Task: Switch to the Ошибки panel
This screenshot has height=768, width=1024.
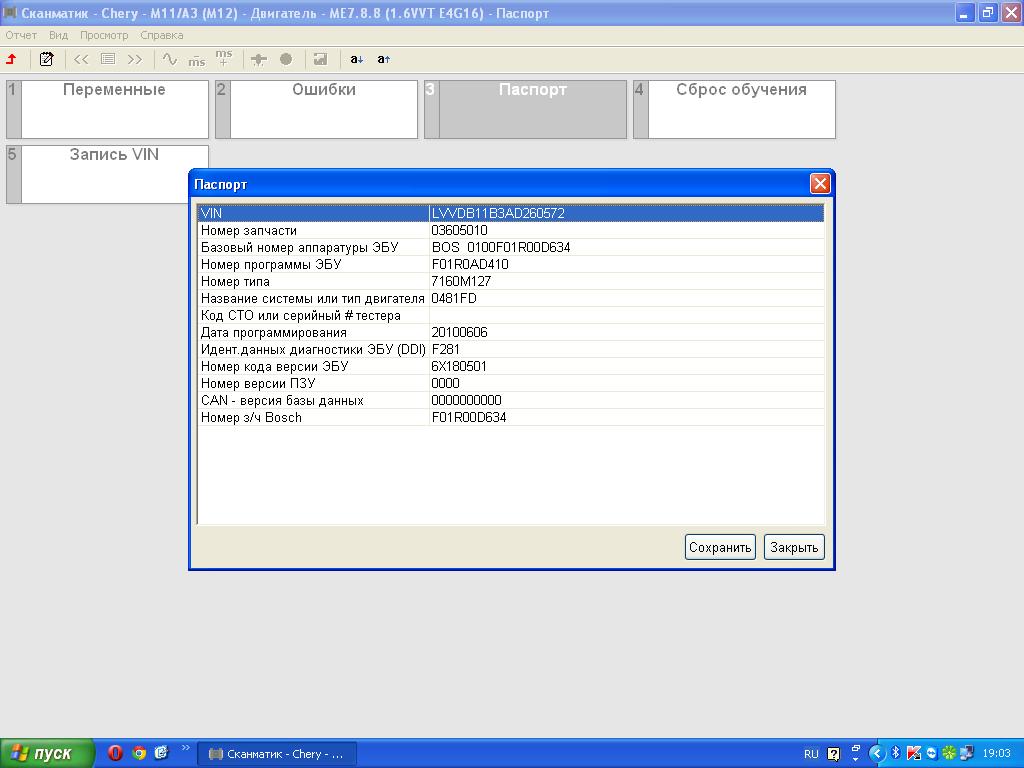Action: click(x=323, y=109)
